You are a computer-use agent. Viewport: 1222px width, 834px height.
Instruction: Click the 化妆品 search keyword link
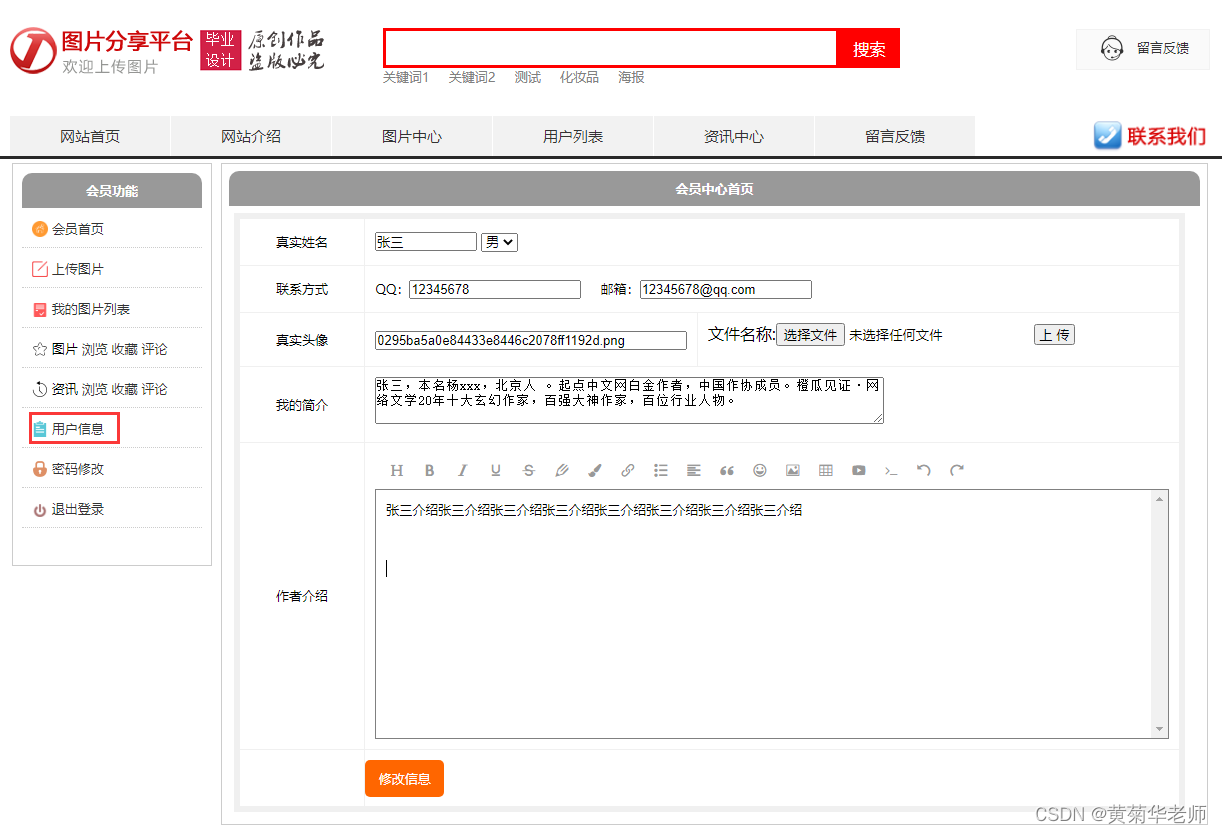(x=579, y=77)
